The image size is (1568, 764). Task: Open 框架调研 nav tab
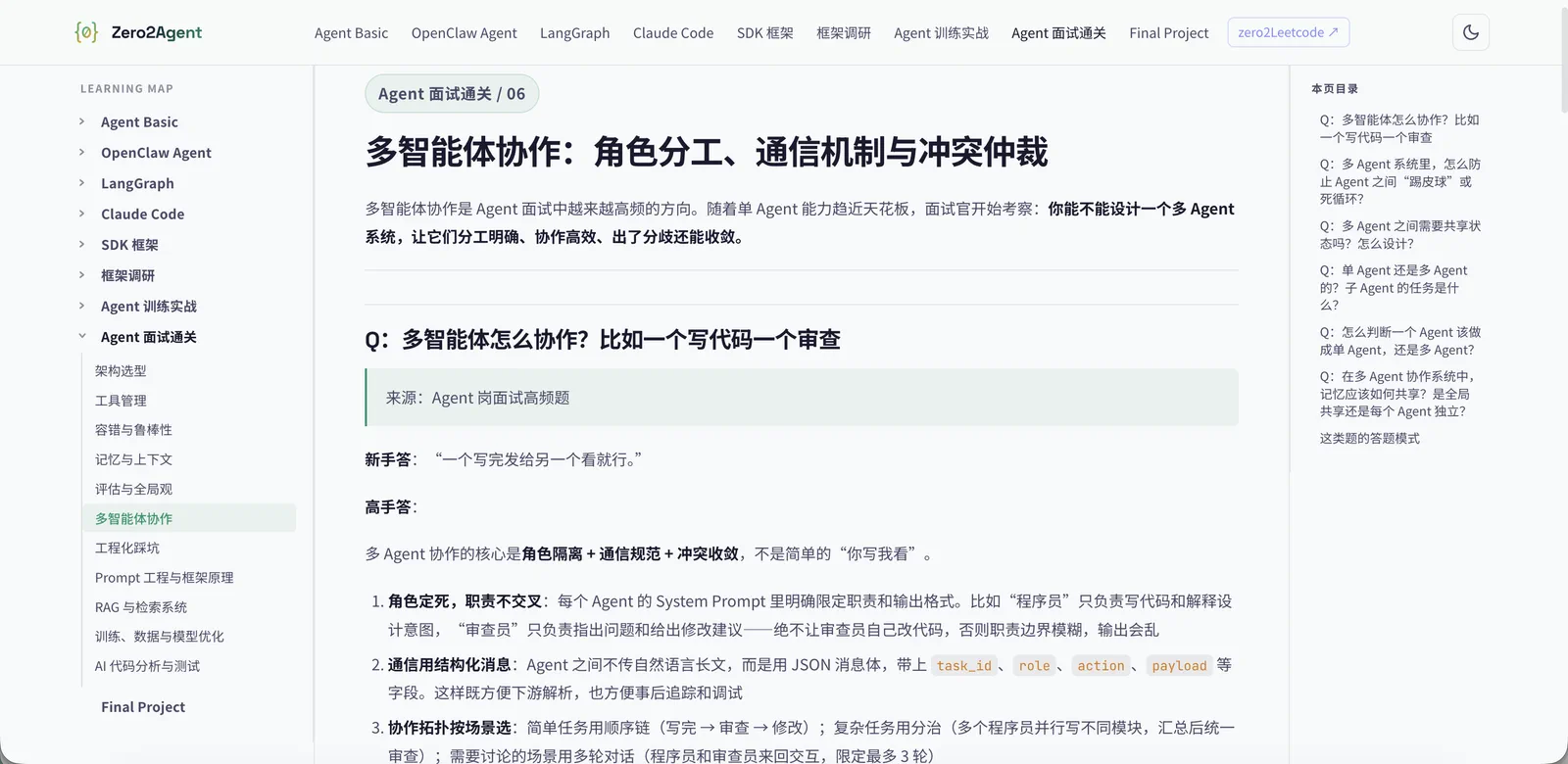[x=844, y=33]
